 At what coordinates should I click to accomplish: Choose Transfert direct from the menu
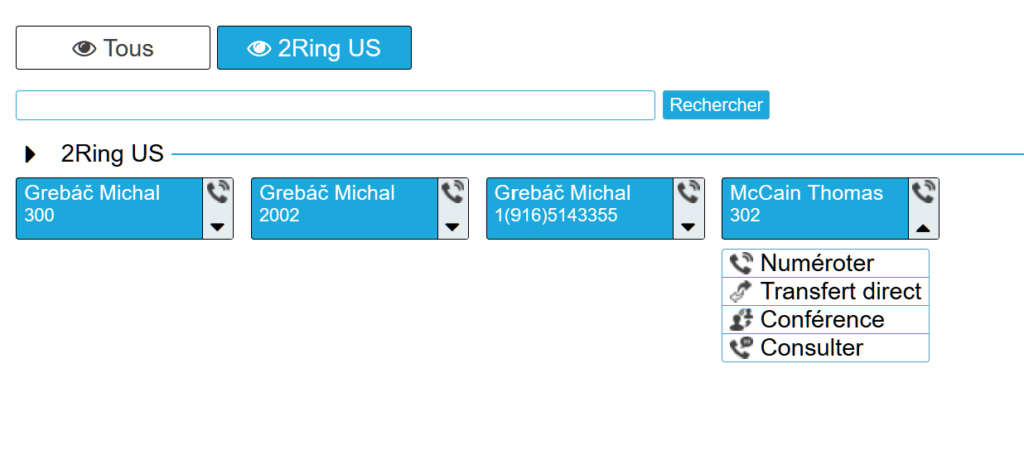[840, 292]
